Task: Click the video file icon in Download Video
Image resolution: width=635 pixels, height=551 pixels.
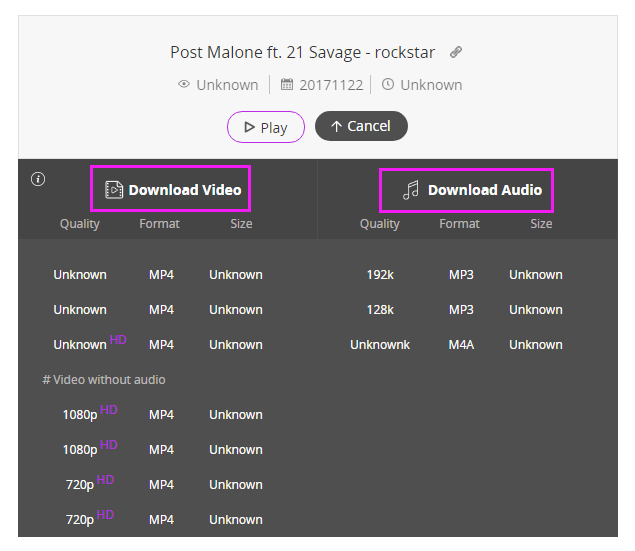Action: click(114, 190)
